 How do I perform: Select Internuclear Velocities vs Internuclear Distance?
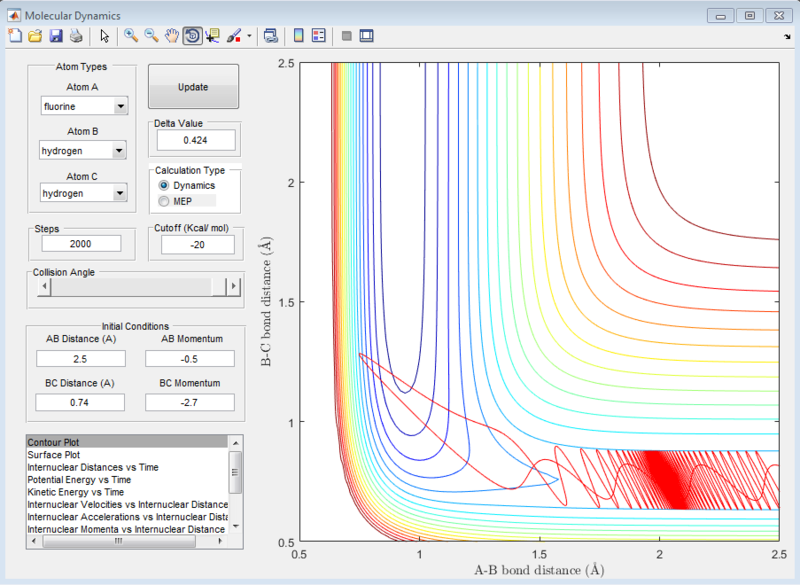pyautogui.click(x=127, y=504)
